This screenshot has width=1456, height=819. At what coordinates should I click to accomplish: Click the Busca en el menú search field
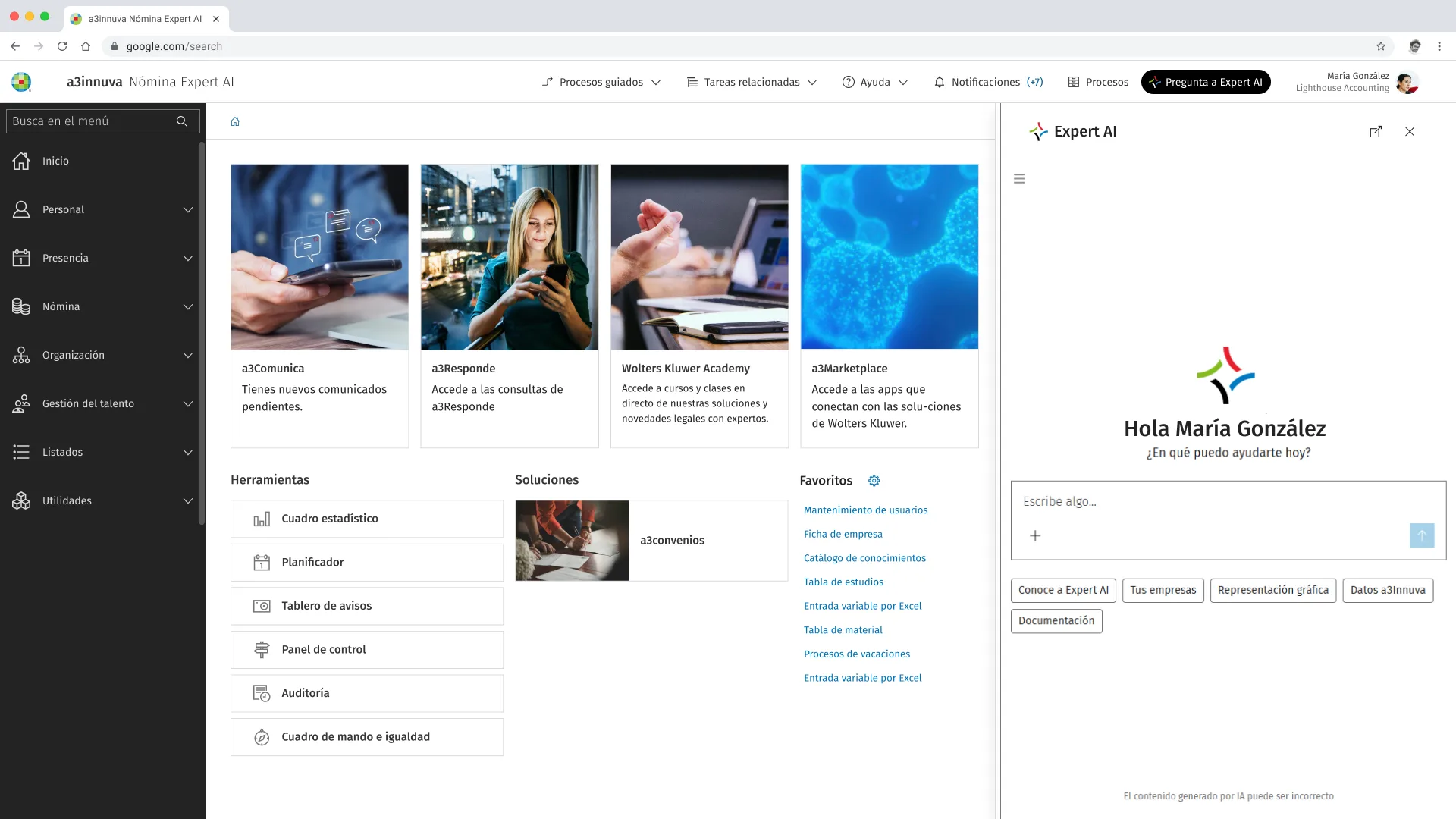pyautogui.click(x=103, y=121)
